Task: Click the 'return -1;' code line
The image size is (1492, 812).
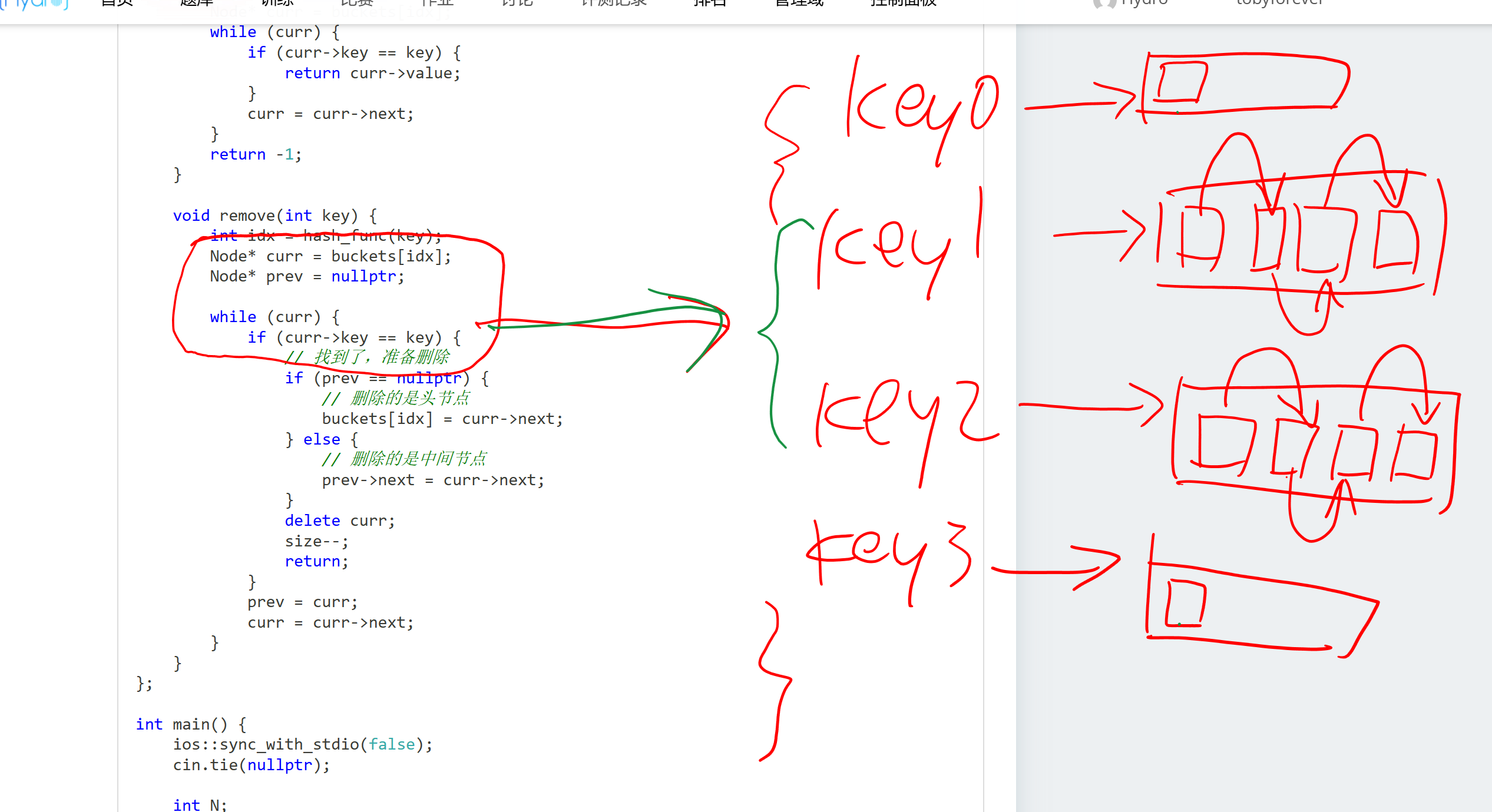Action: 256,154
